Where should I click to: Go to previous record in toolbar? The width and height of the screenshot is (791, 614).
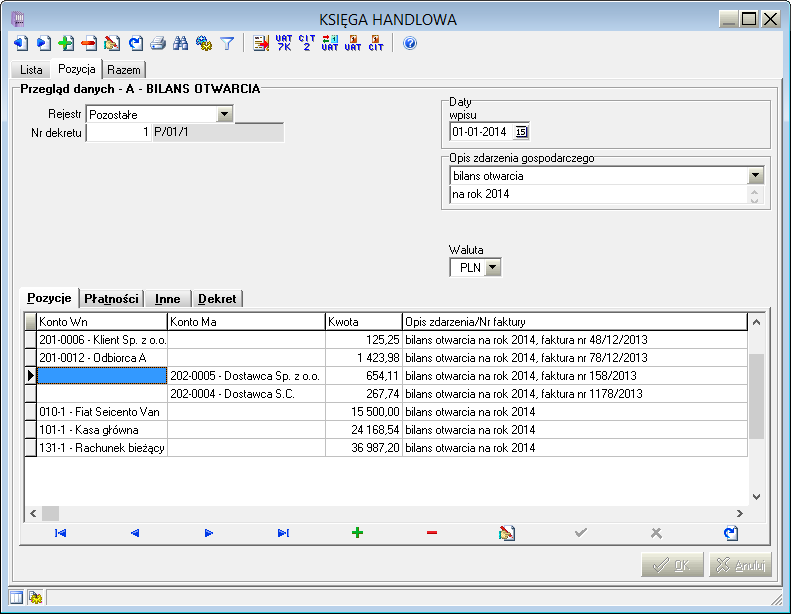pyautogui.click(x=21, y=43)
